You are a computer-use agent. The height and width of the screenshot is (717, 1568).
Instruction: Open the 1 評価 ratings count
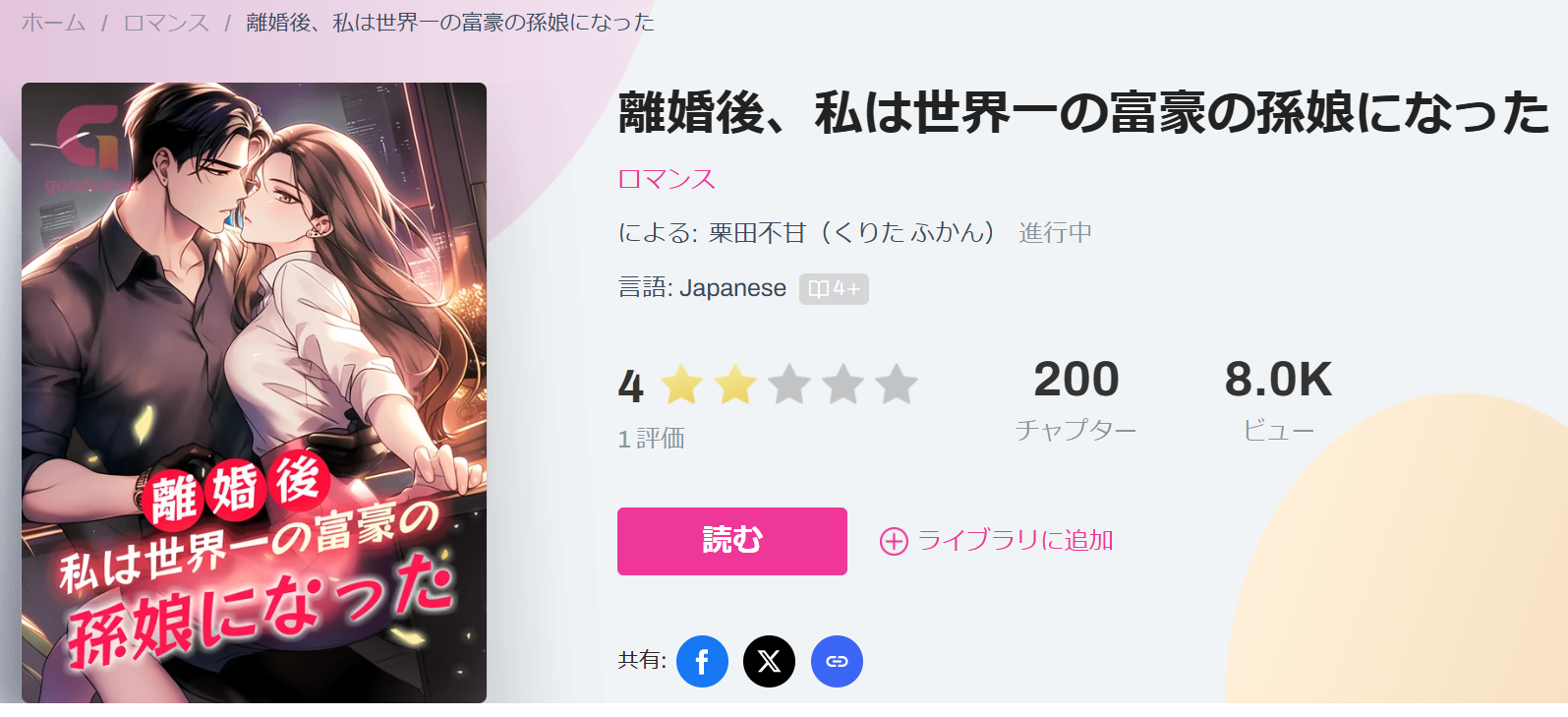point(651,439)
